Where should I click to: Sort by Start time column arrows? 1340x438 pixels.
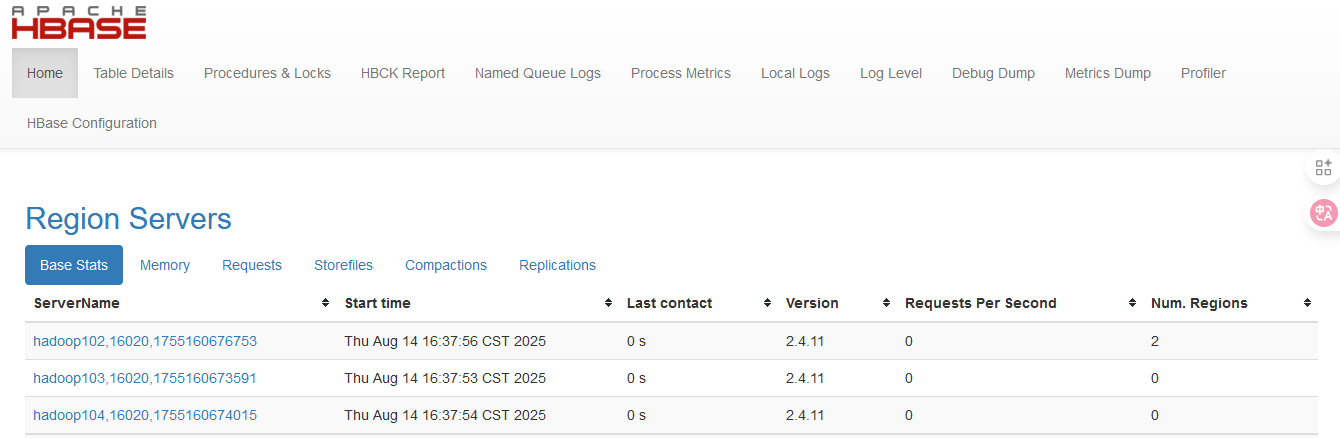point(608,303)
